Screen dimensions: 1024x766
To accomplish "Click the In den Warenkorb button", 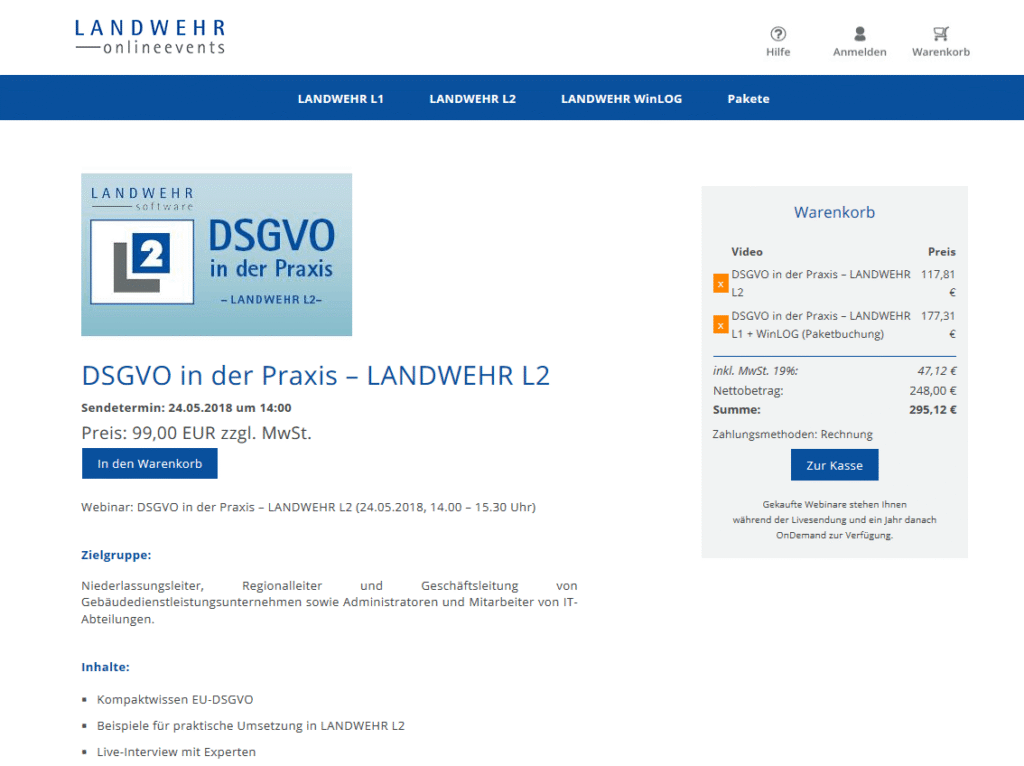I will click(x=150, y=464).
